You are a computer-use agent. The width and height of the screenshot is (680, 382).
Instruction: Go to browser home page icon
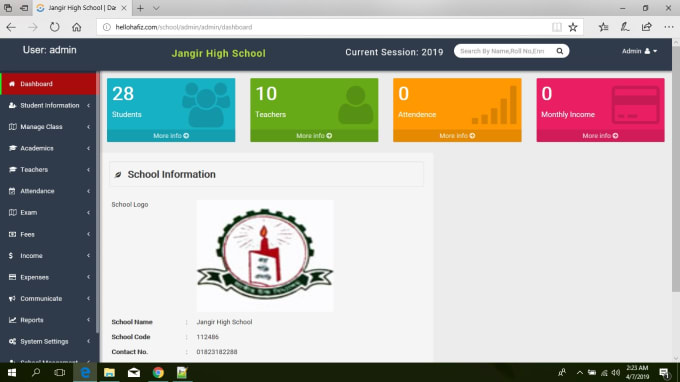(76, 27)
